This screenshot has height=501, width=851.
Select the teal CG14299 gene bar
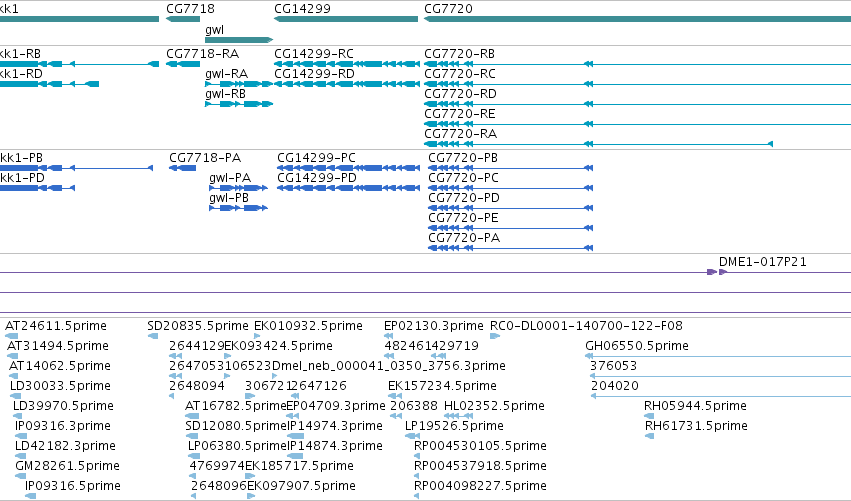pyautogui.click(x=346, y=19)
